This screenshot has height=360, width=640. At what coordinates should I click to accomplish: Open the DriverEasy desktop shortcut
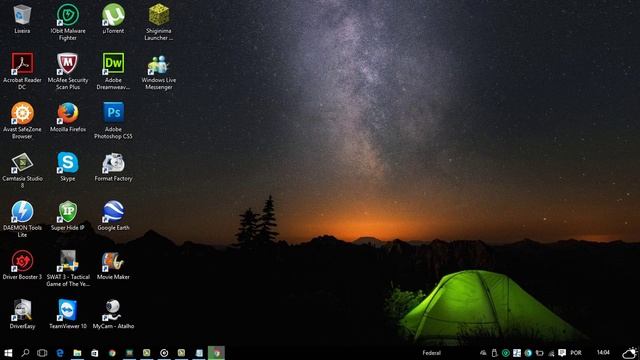pyautogui.click(x=22, y=314)
